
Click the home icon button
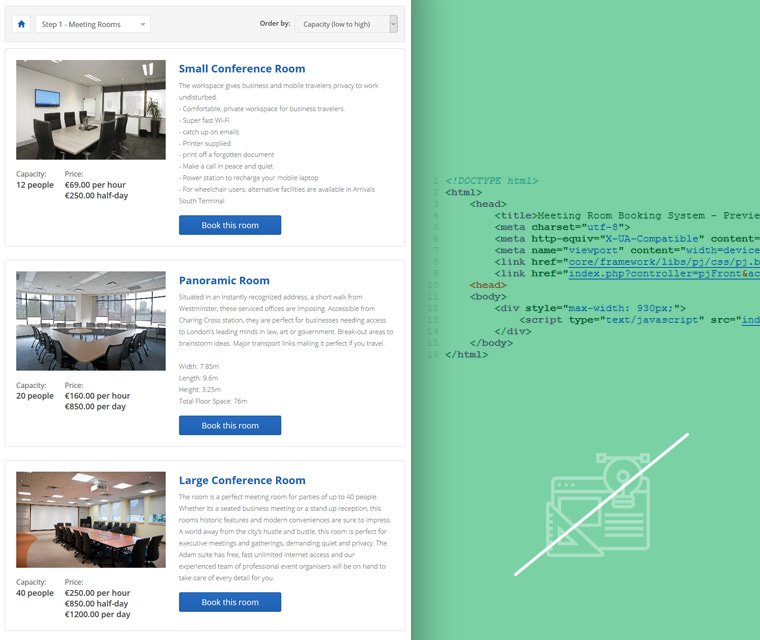point(21,24)
